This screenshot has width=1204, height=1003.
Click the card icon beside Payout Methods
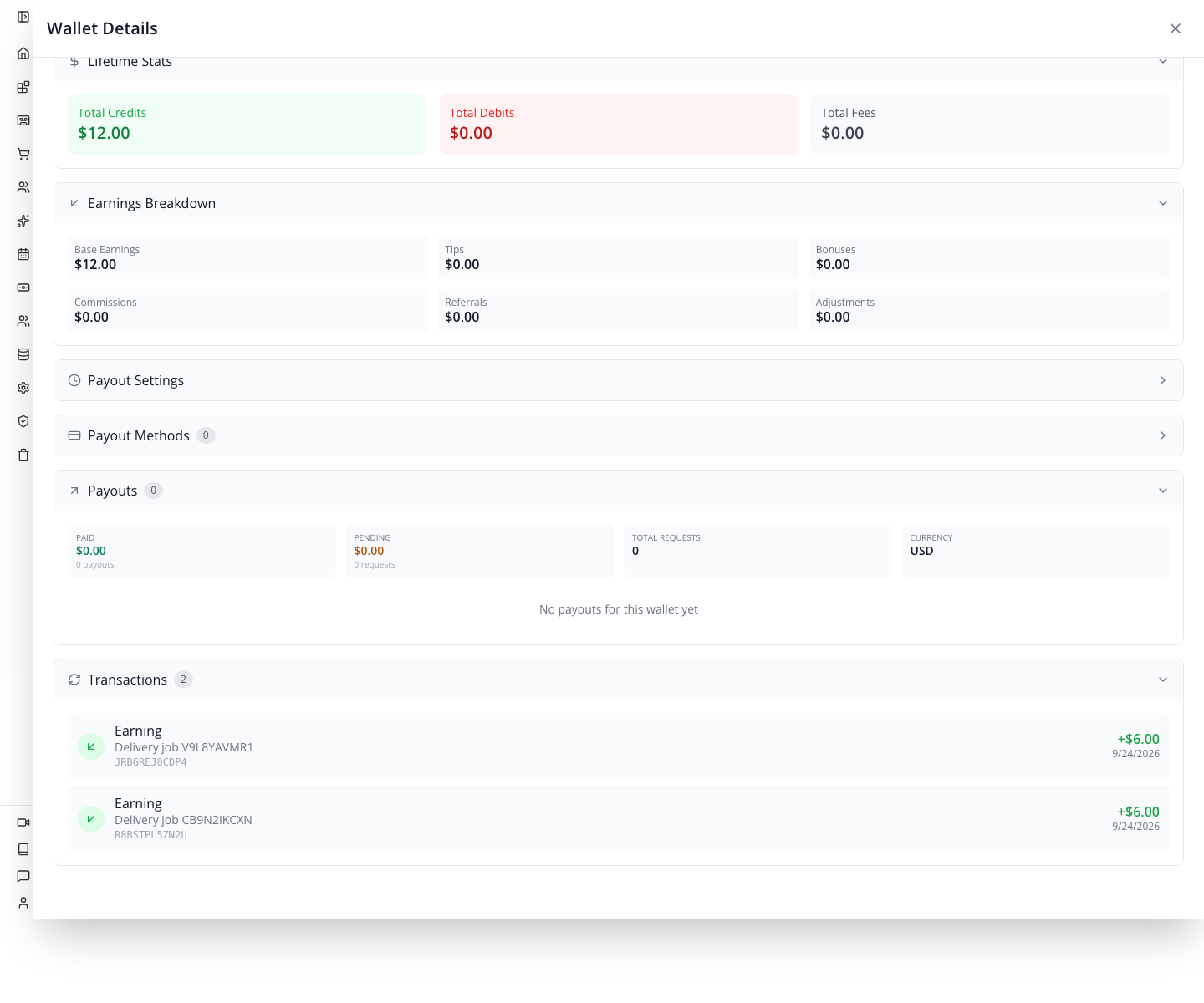coord(74,435)
